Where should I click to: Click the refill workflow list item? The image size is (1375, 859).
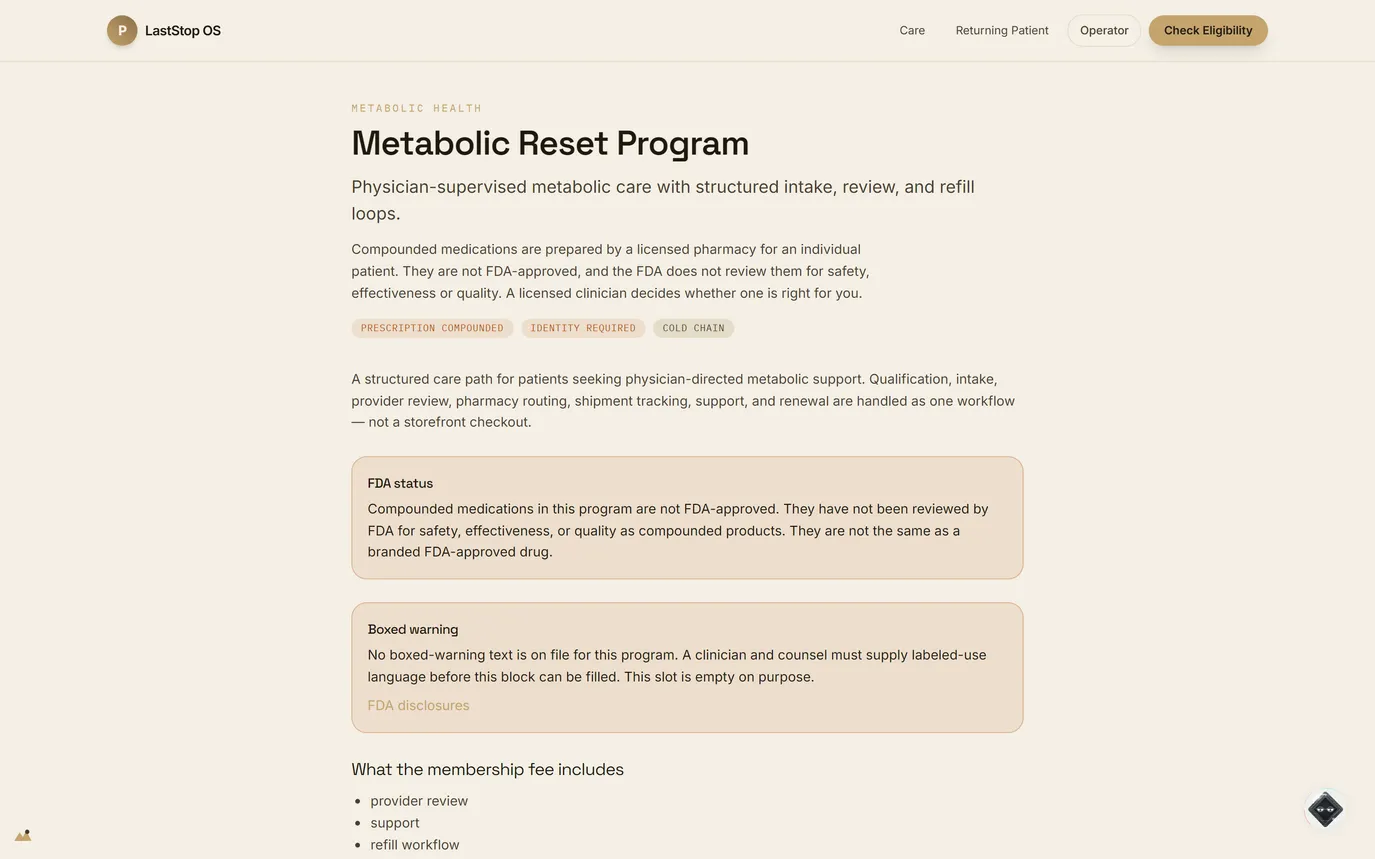pyautogui.click(x=415, y=845)
